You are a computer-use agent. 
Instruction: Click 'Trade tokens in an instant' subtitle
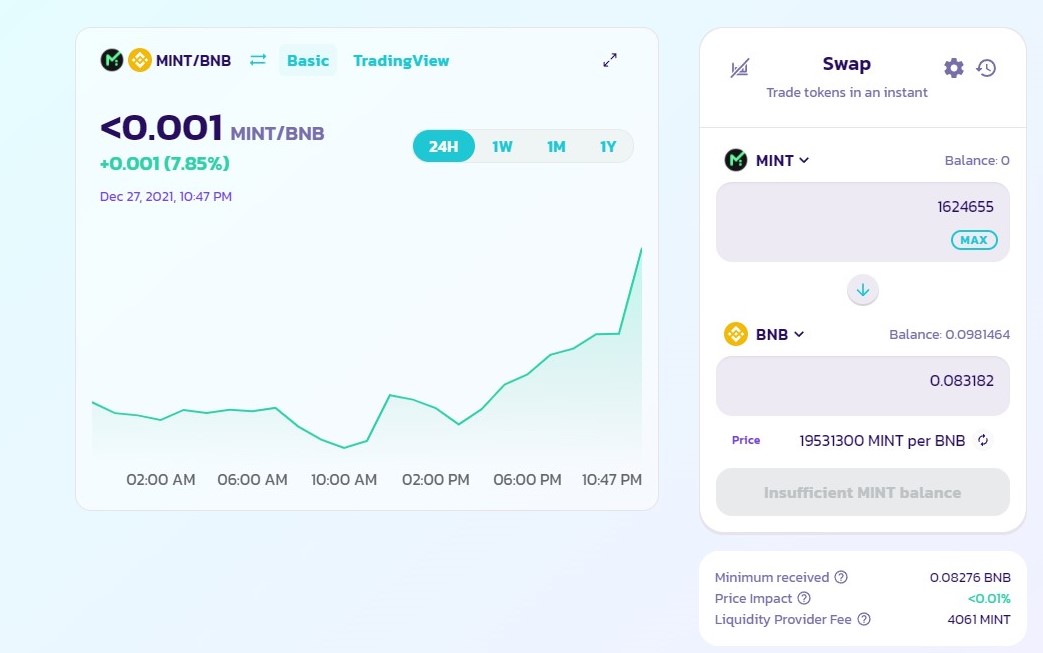(847, 92)
